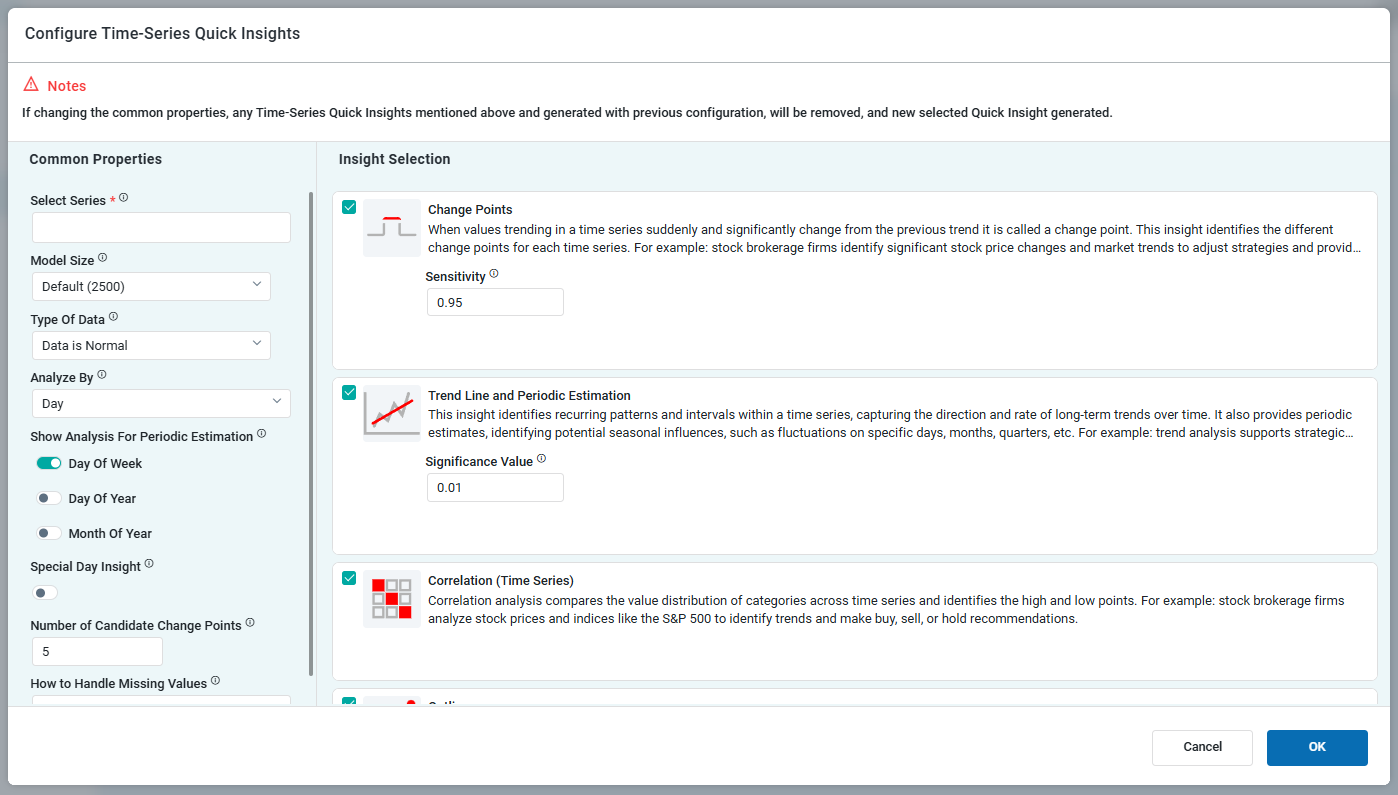Screen dimensions: 1398x795
Task: Click info icon beside Sensitivity label
Action: (x=494, y=274)
